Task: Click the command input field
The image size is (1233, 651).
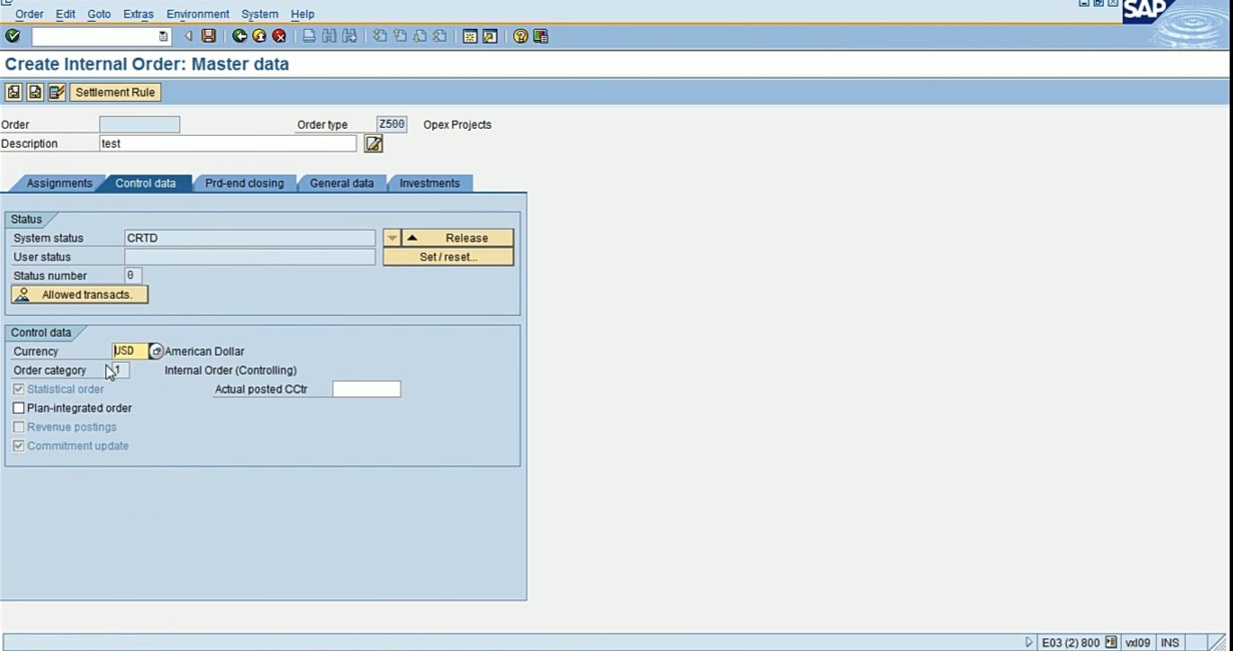Action: tap(95, 36)
